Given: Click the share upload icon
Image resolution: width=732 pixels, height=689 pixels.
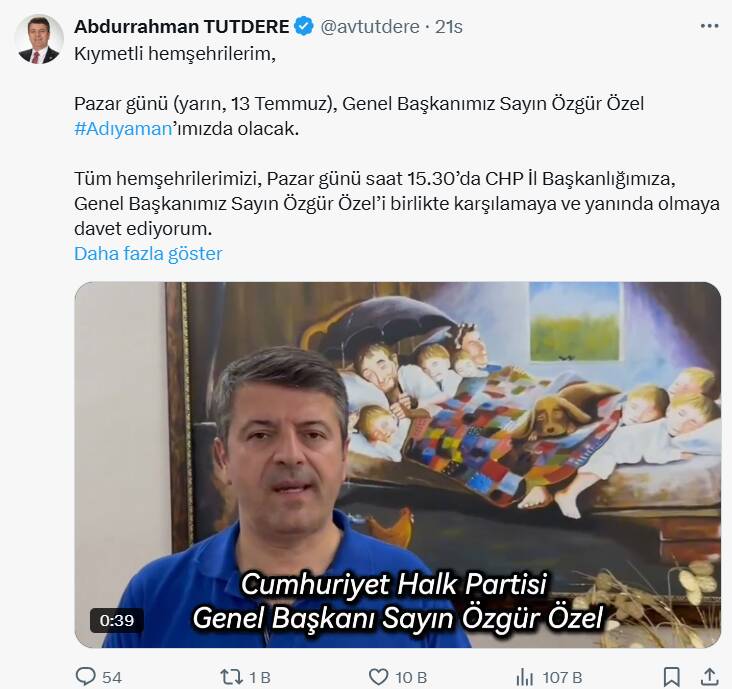Looking at the screenshot, I should coord(709,676).
